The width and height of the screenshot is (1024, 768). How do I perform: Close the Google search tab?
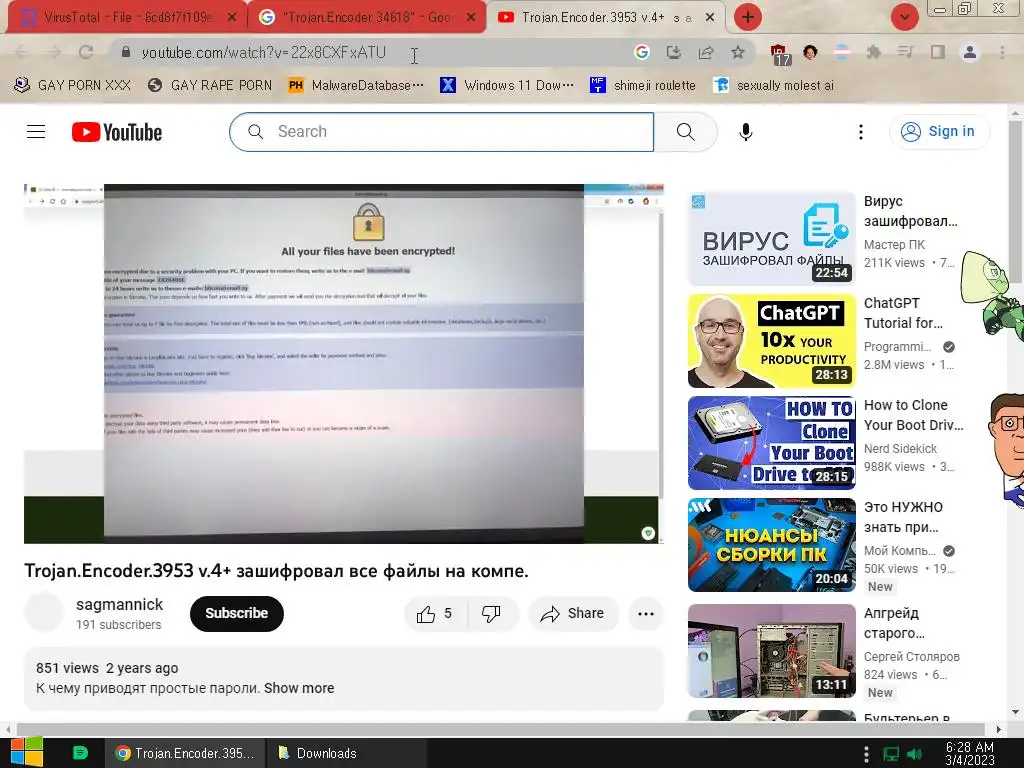(471, 18)
